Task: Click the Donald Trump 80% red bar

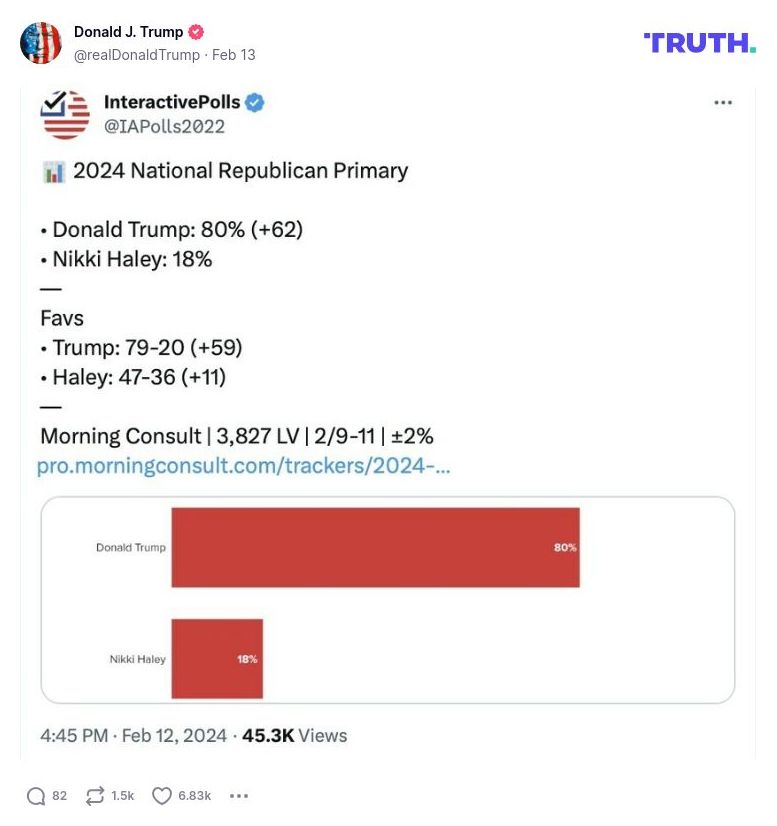Action: point(375,548)
